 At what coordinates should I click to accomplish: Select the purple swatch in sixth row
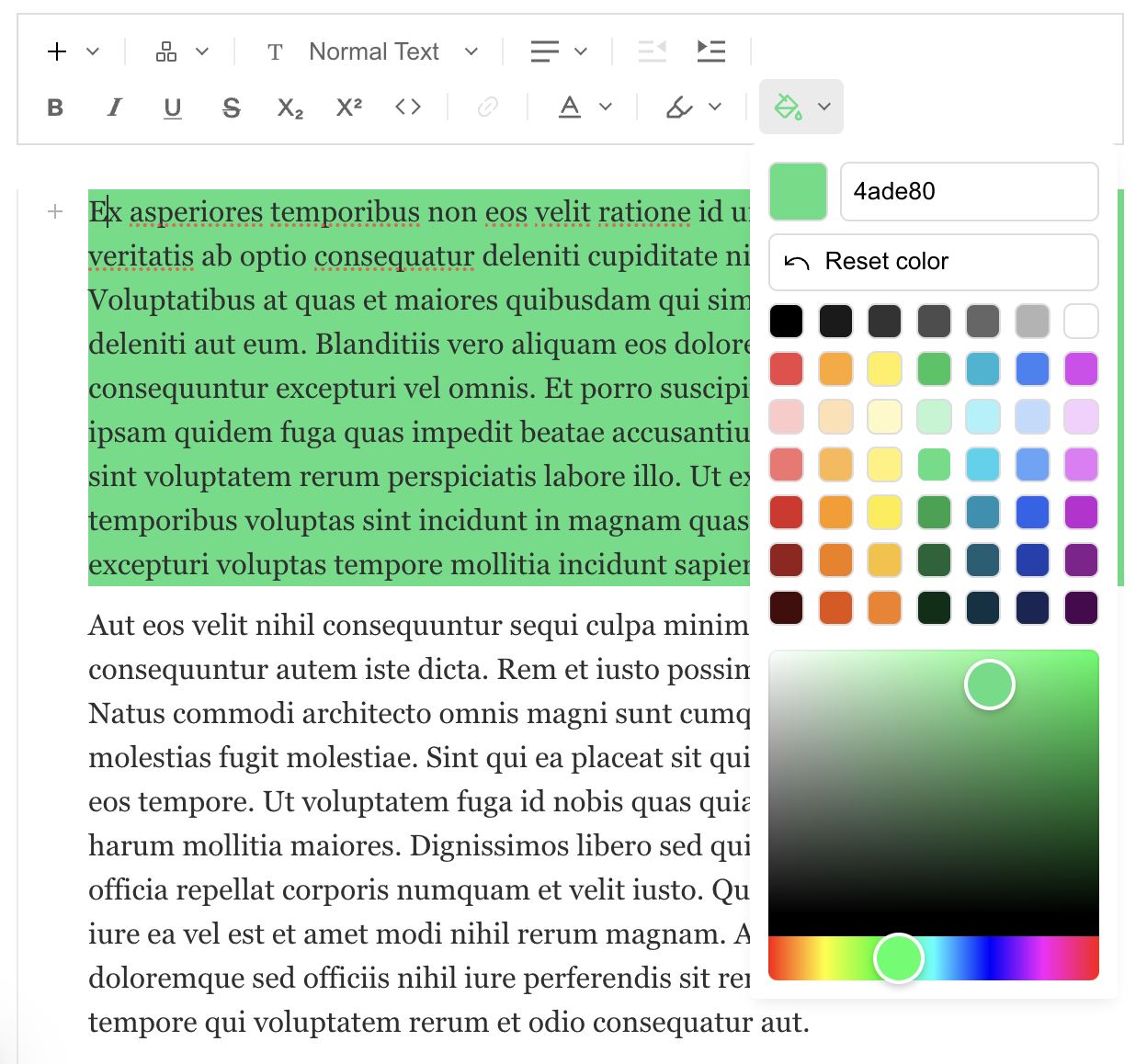[x=1081, y=560]
